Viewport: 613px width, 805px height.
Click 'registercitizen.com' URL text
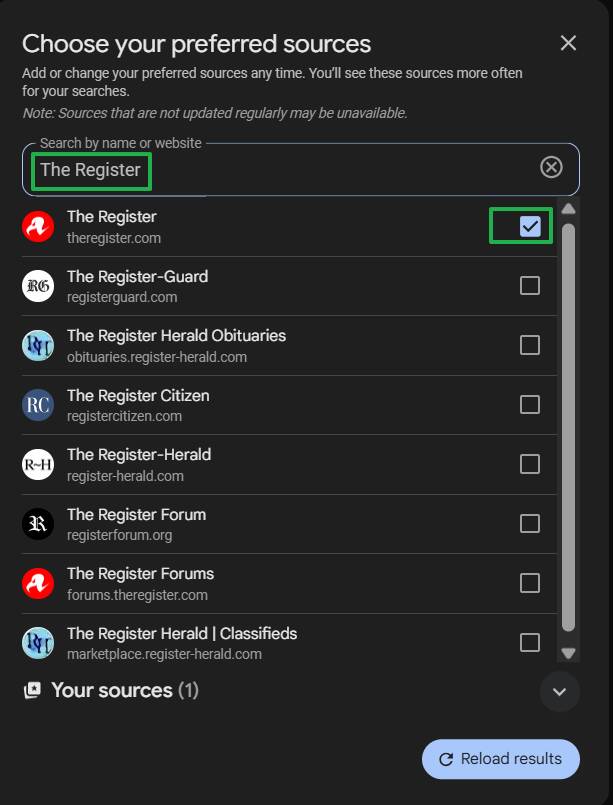point(124,416)
